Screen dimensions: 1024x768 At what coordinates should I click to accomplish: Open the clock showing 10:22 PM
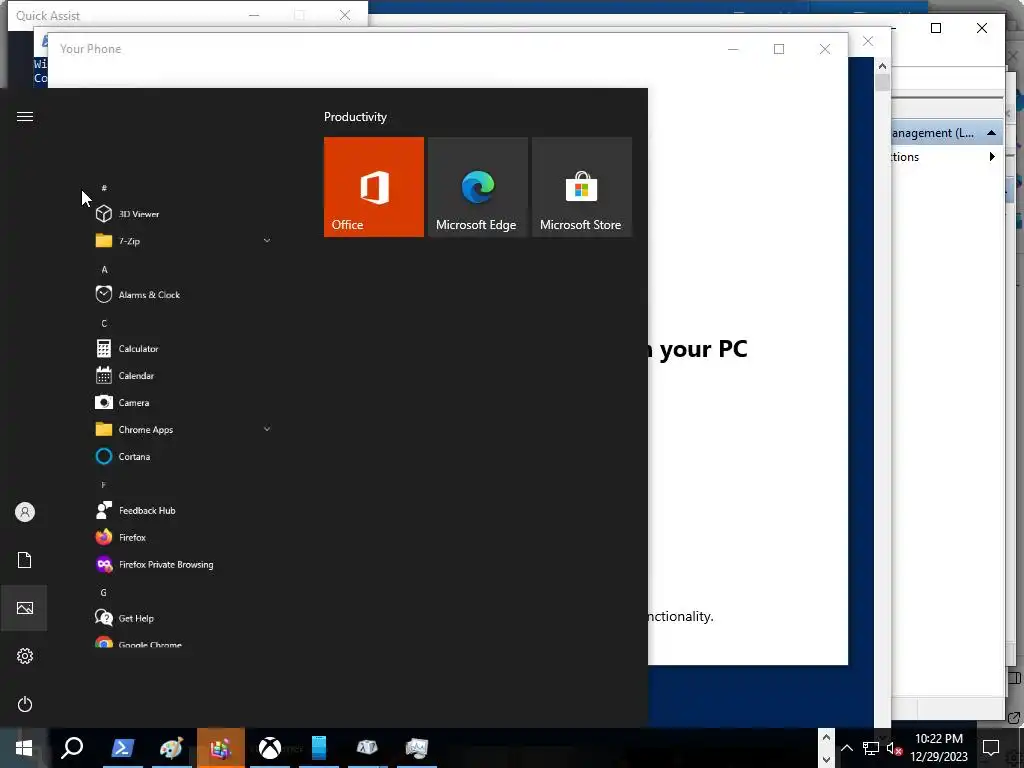939,748
